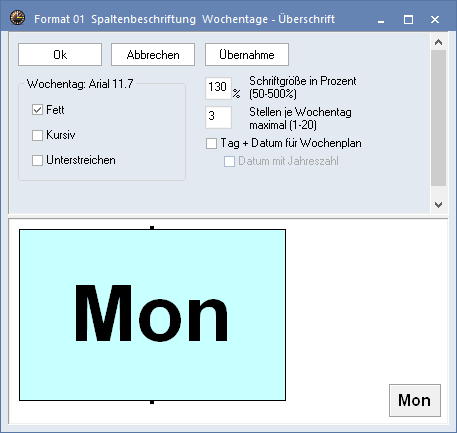Close the Format 01 dialog window

(x=435, y=19)
